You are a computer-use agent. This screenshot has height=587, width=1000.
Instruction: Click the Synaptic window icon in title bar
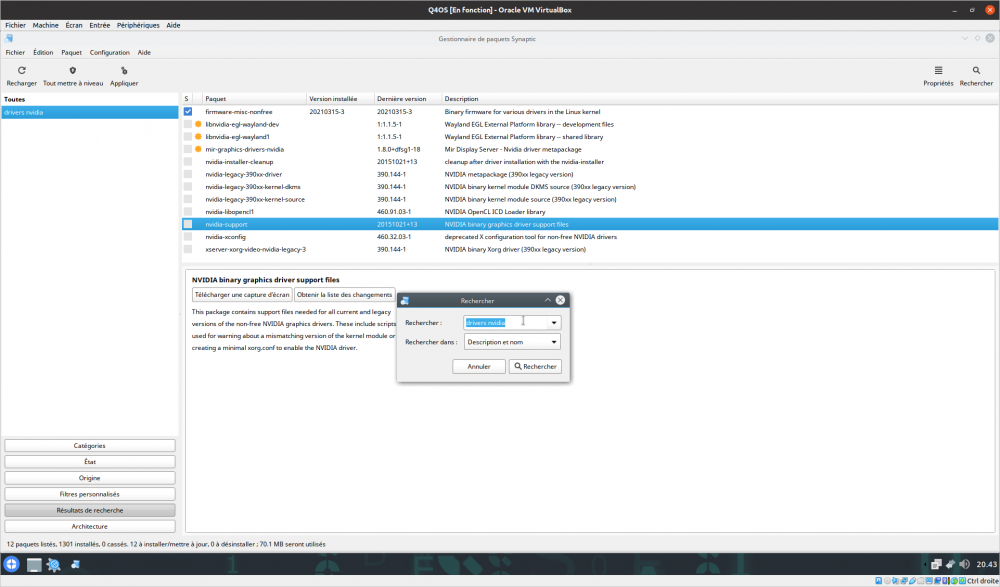tap(9, 38)
